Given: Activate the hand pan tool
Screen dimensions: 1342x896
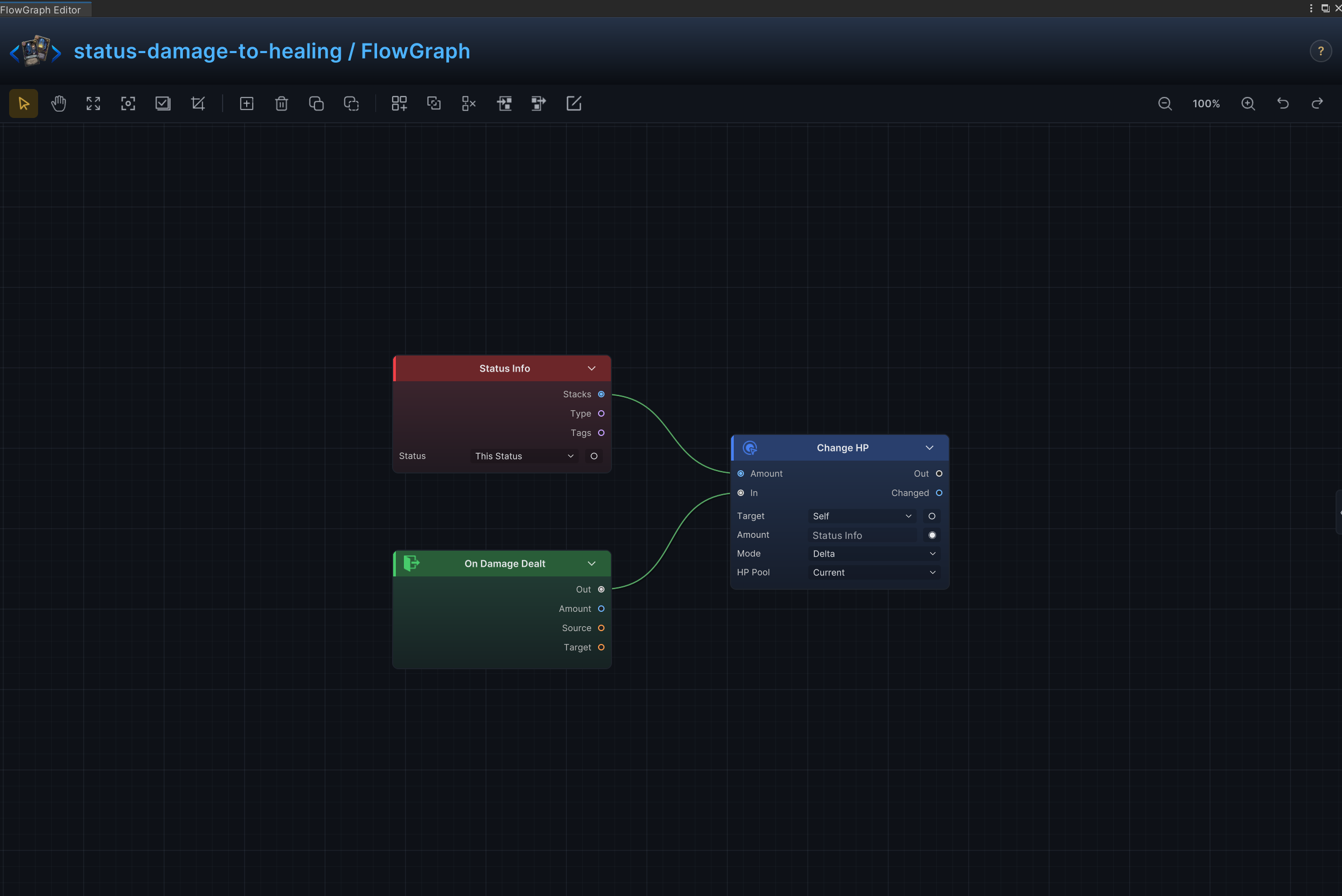Looking at the screenshot, I should pyautogui.click(x=58, y=103).
